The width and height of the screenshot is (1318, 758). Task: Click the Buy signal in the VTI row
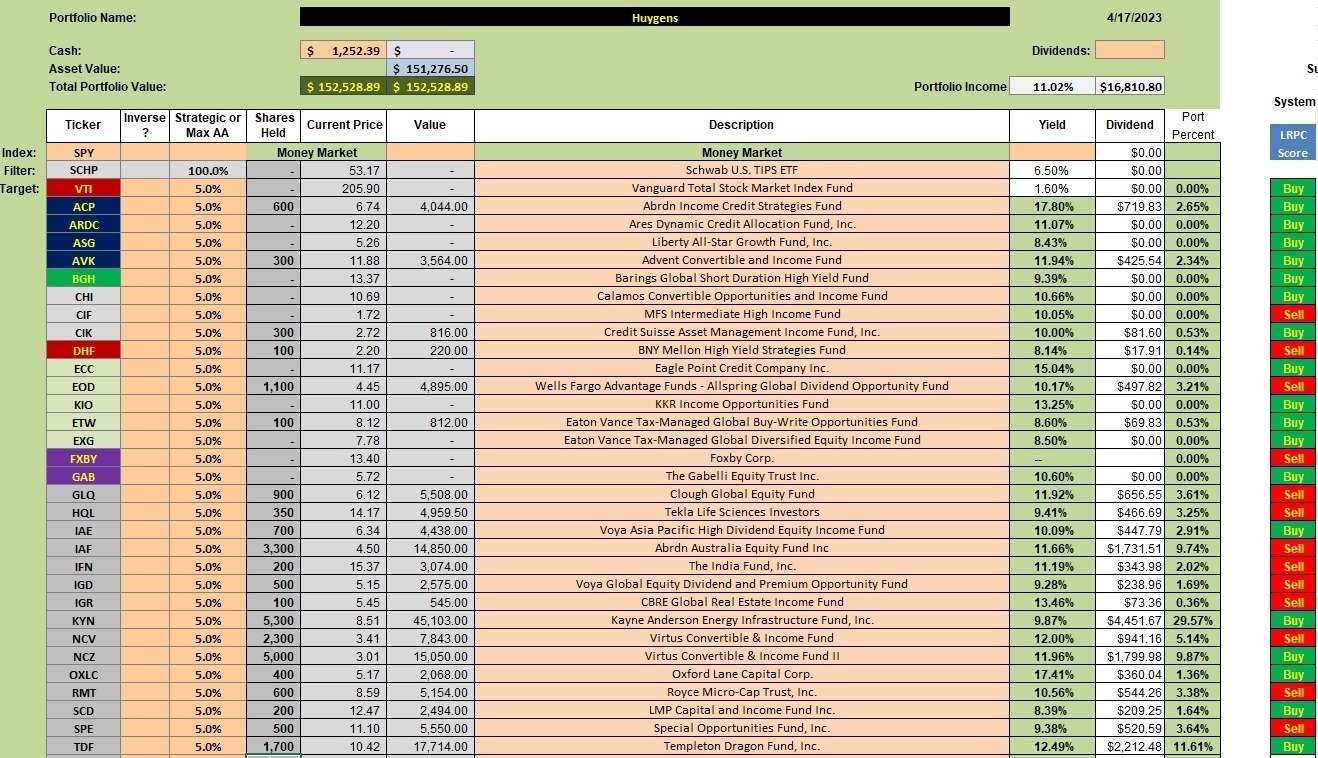pyautogui.click(x=1293, y=189)
